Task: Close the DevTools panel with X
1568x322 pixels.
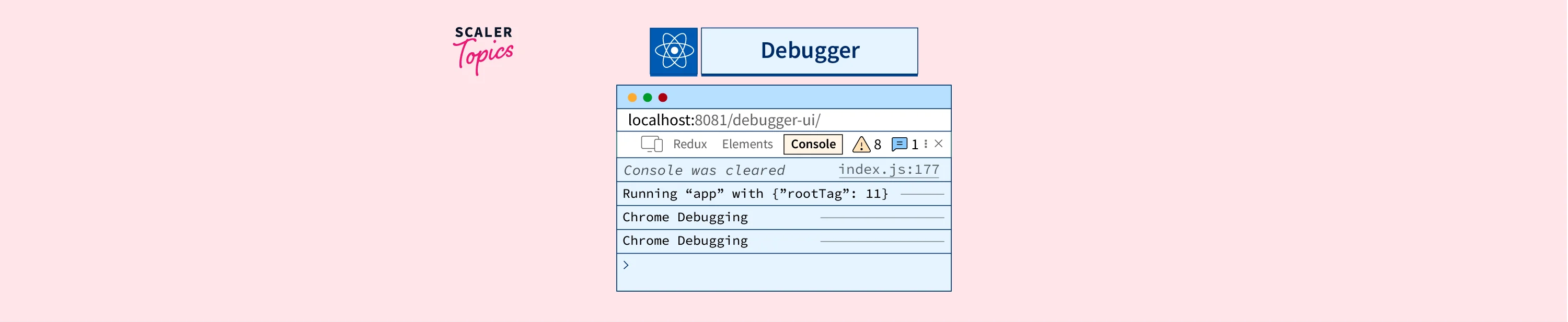Action: (x=939, y=144)
